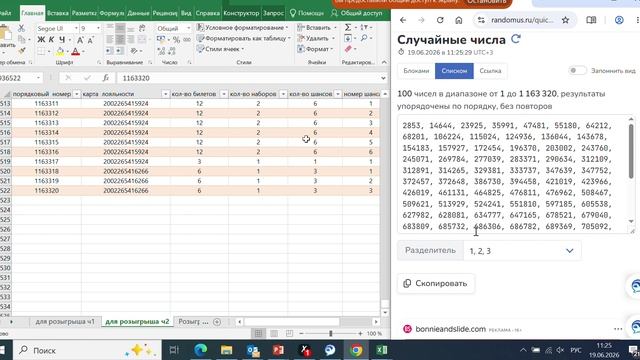Click the fill color yellow bucket swatch

[60, 51]
